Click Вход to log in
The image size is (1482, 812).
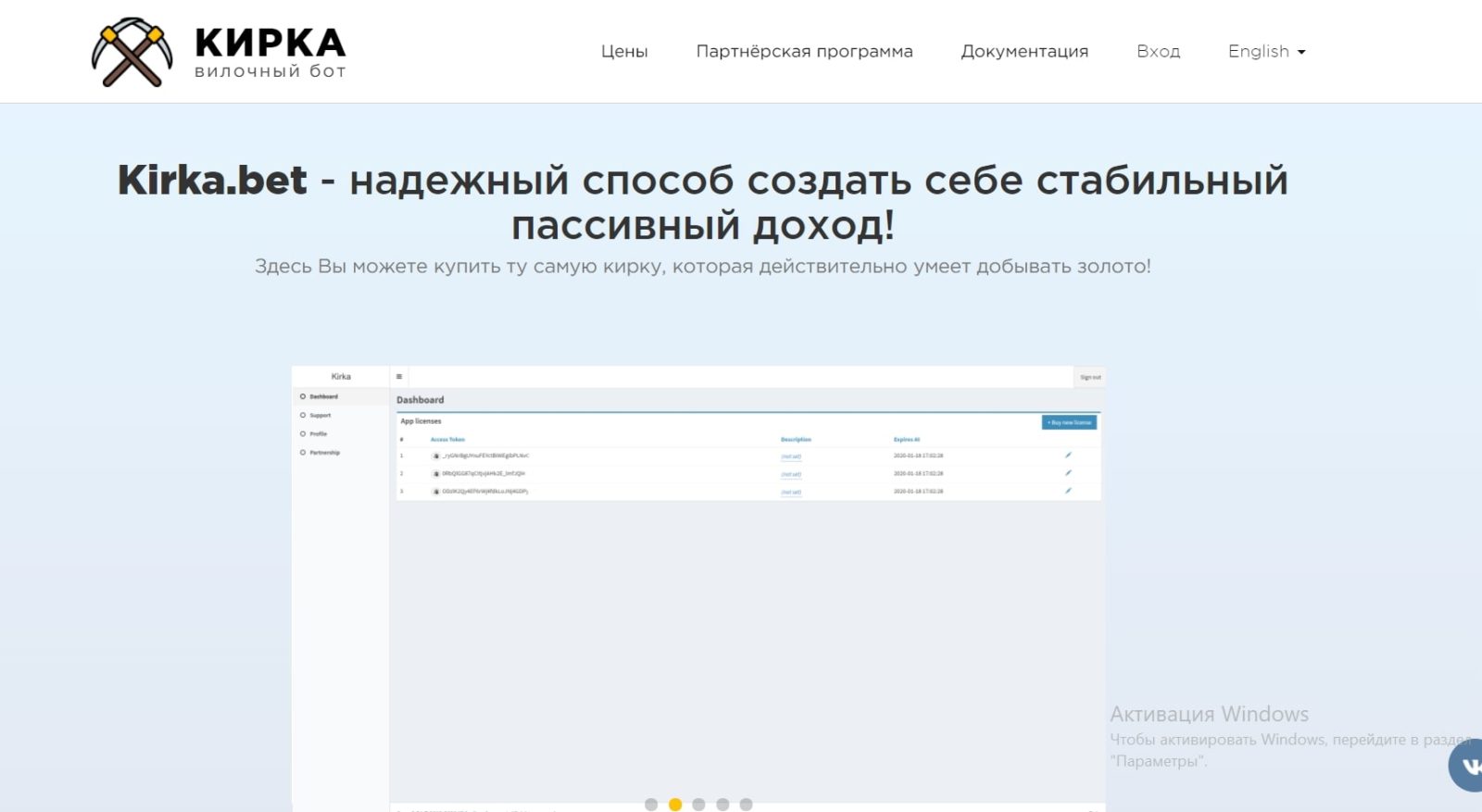1158,52
